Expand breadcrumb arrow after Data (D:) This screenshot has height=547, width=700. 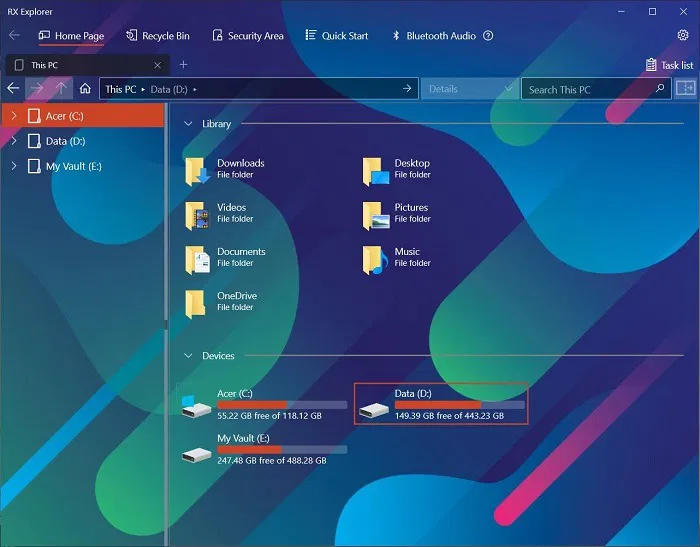(x=195, y=89)
